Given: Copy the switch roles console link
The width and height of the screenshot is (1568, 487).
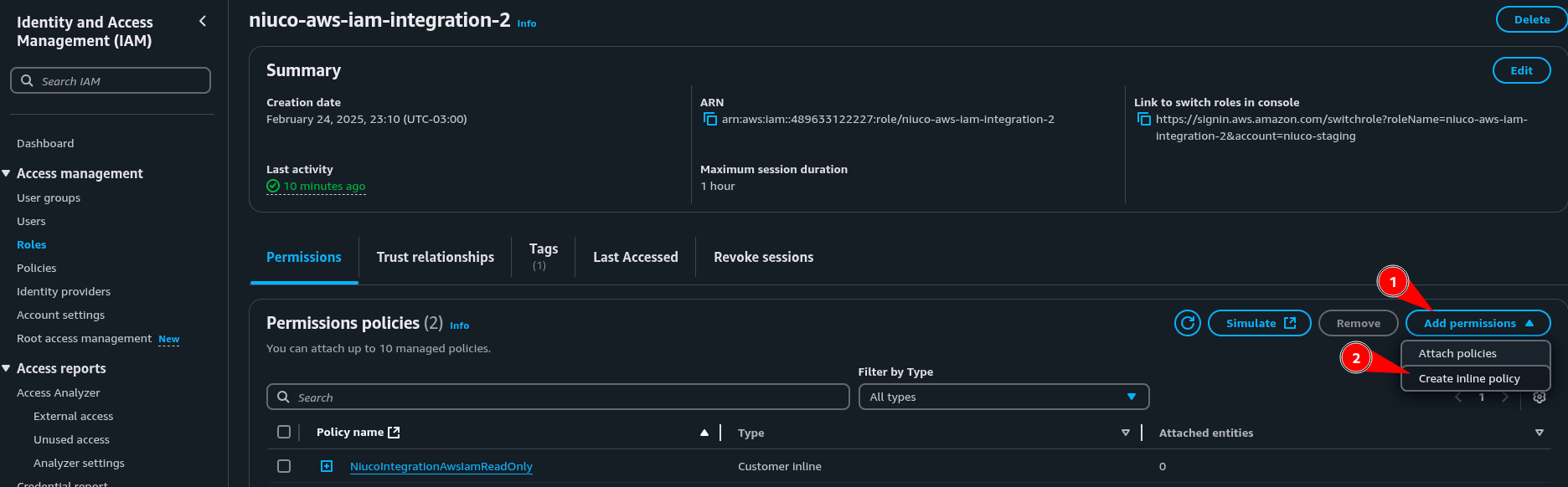Looking at the screenshot, I should click(x=1144, y=120).
